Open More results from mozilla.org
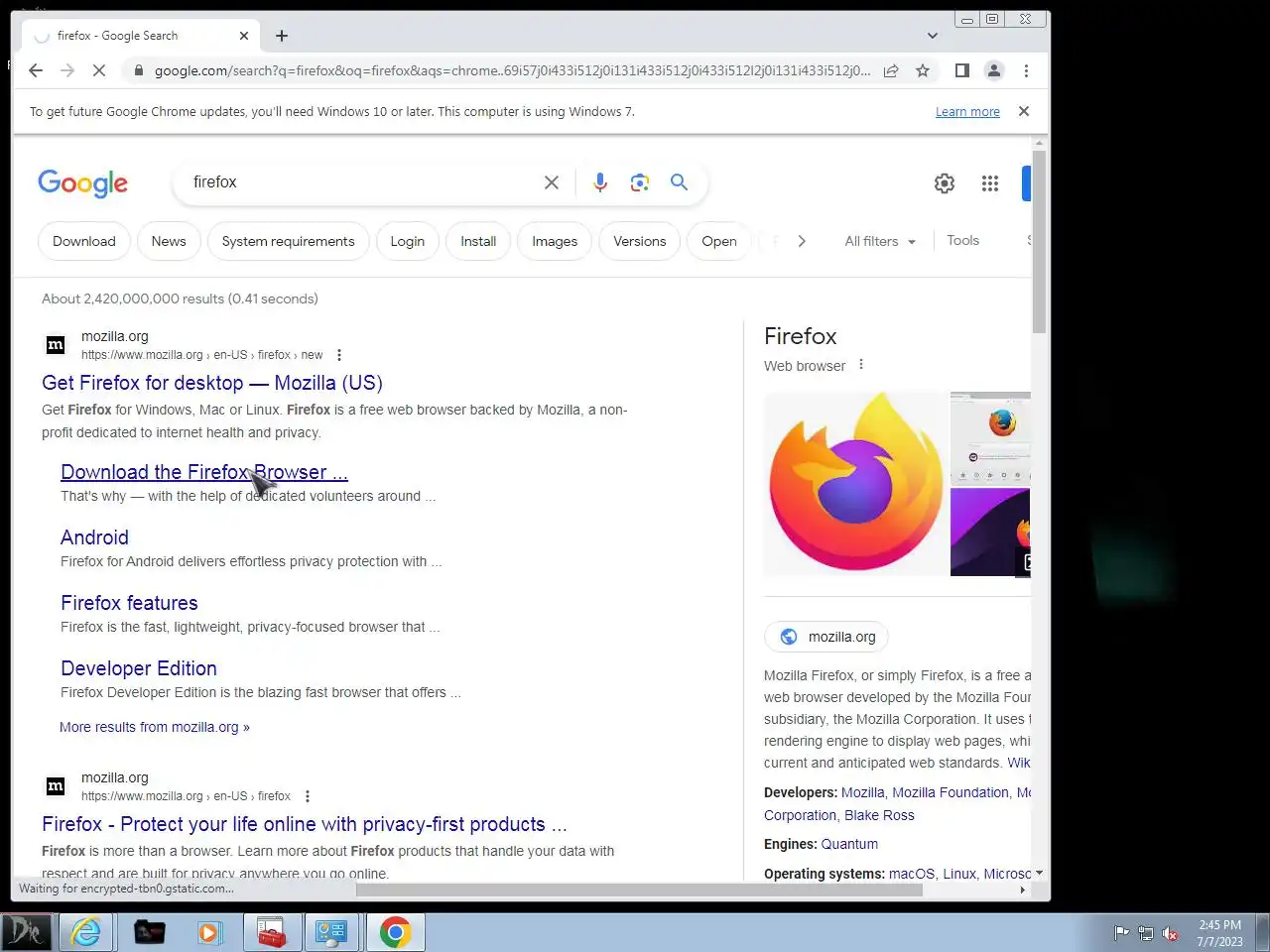Viewport: 1270px width, 952px height. click(155, 727)
